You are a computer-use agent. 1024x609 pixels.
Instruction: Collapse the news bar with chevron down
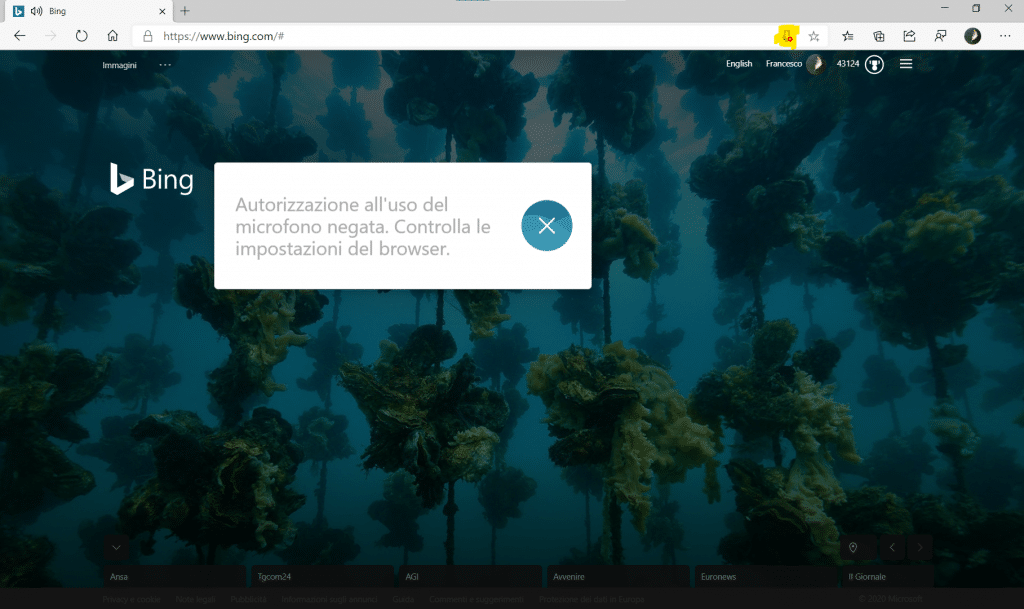117,547
